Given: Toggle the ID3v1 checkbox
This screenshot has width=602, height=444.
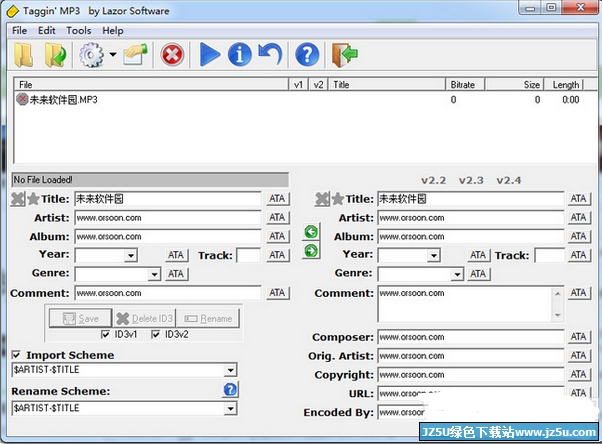Looking at the screenshot, I should click(x=105, y=335).
